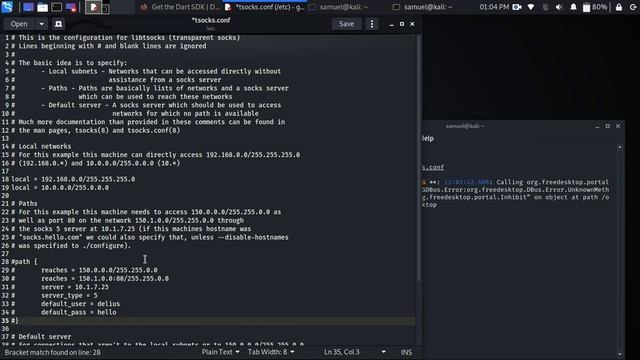Screen dimensions: 640x360
Task: Create a new document tab in gedit
Action: [x=58, y=24]
